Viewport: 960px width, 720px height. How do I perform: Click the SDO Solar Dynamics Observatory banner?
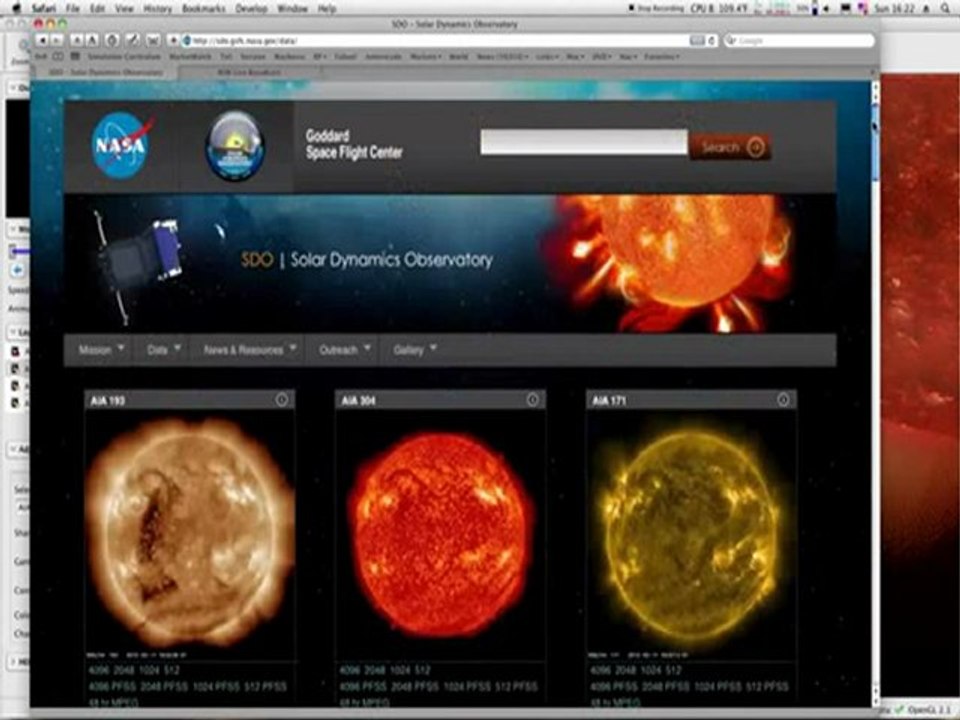coord(450,263)
